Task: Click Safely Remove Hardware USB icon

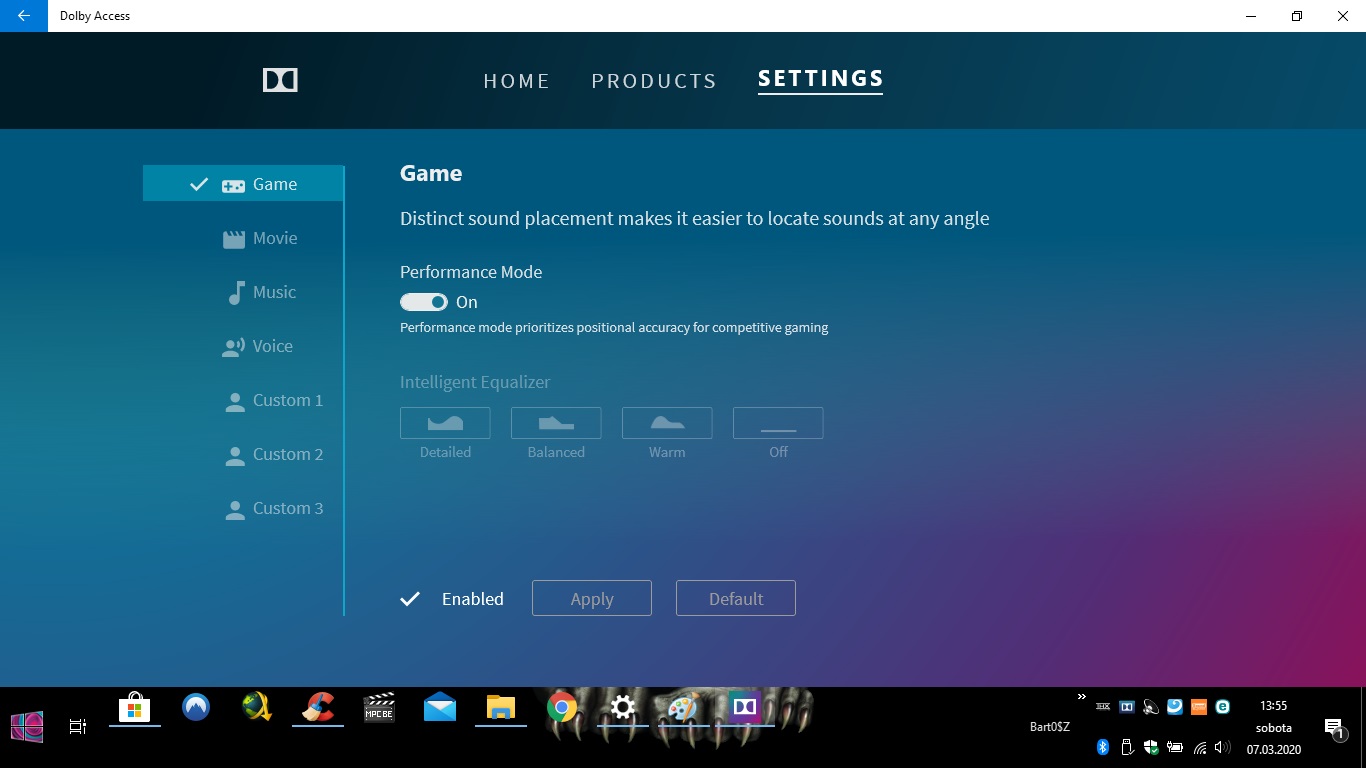Action: pos(1127,747)
